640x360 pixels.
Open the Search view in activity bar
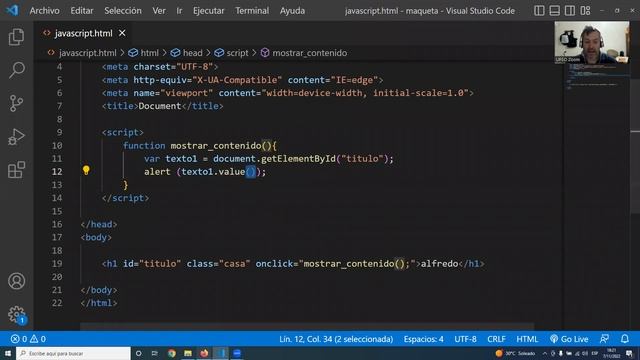coord(16,70)
